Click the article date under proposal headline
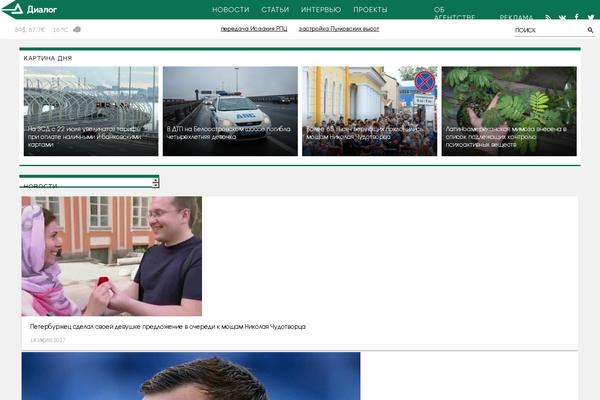The image size is (600, 400). coord(48,340)
